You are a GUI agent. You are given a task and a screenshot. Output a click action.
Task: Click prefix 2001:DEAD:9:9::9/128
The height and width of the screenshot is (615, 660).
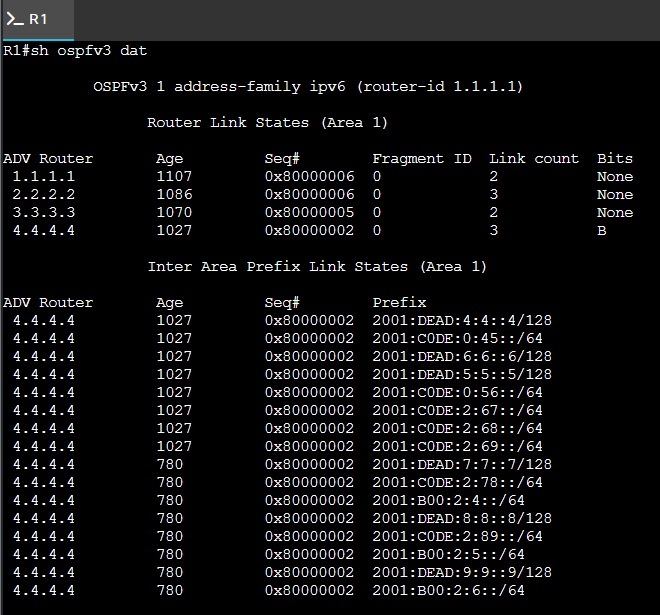pos(462,572)
